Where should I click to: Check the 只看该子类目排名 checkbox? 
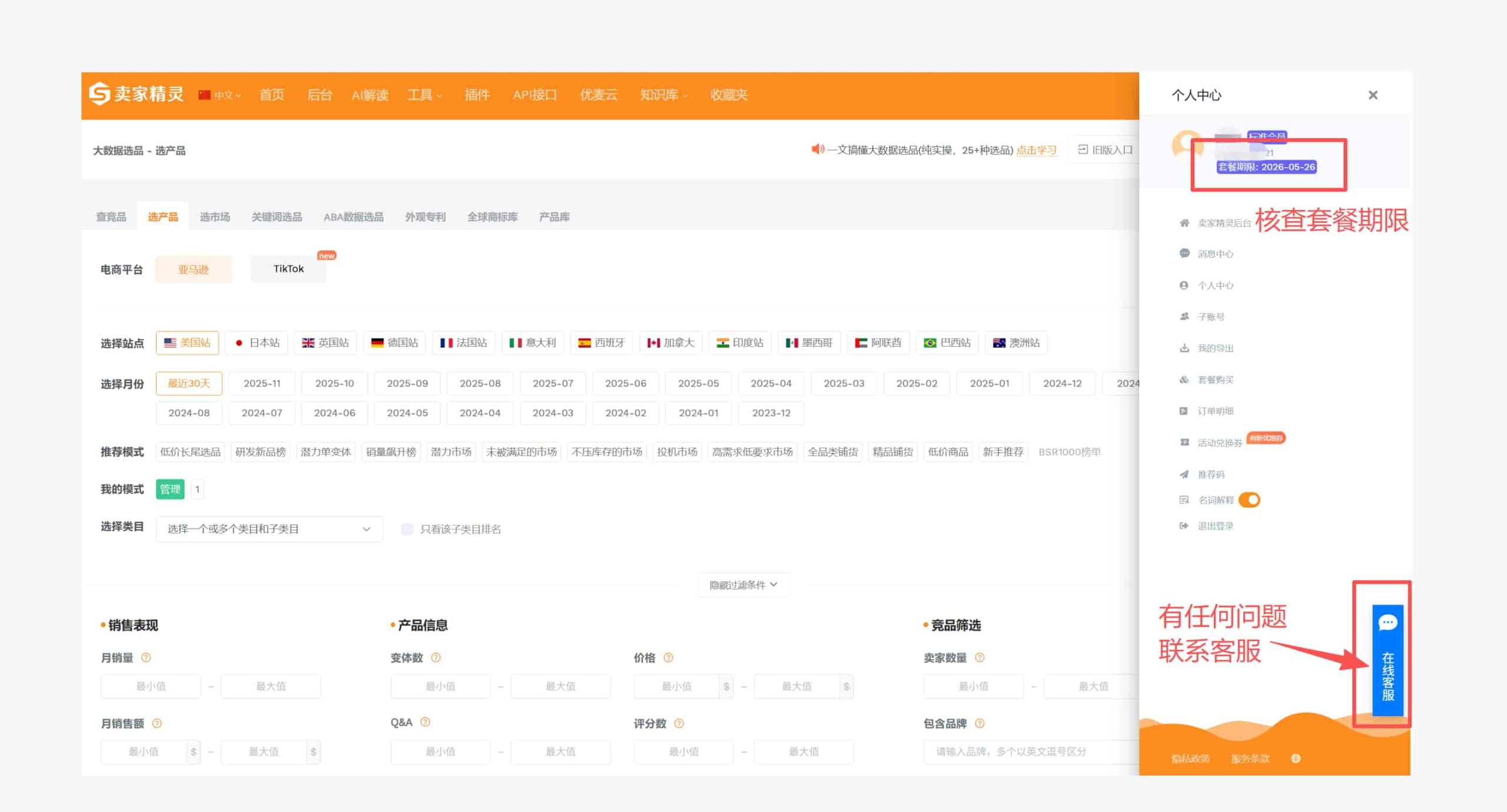pyautogui.click(x=407, y=528)
